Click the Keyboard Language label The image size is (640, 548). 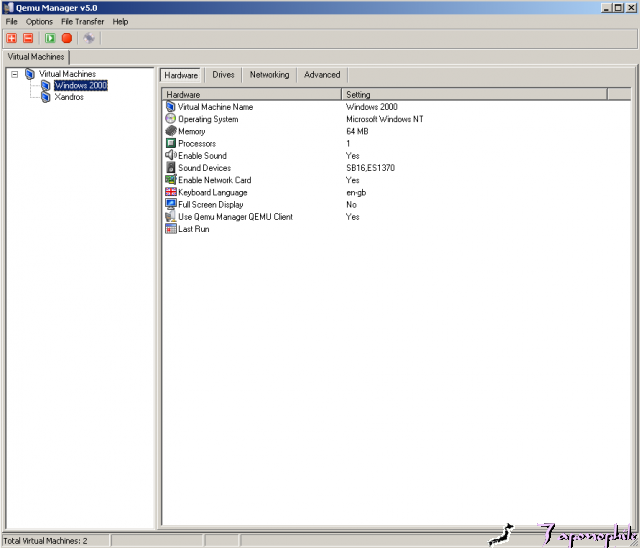213,192
